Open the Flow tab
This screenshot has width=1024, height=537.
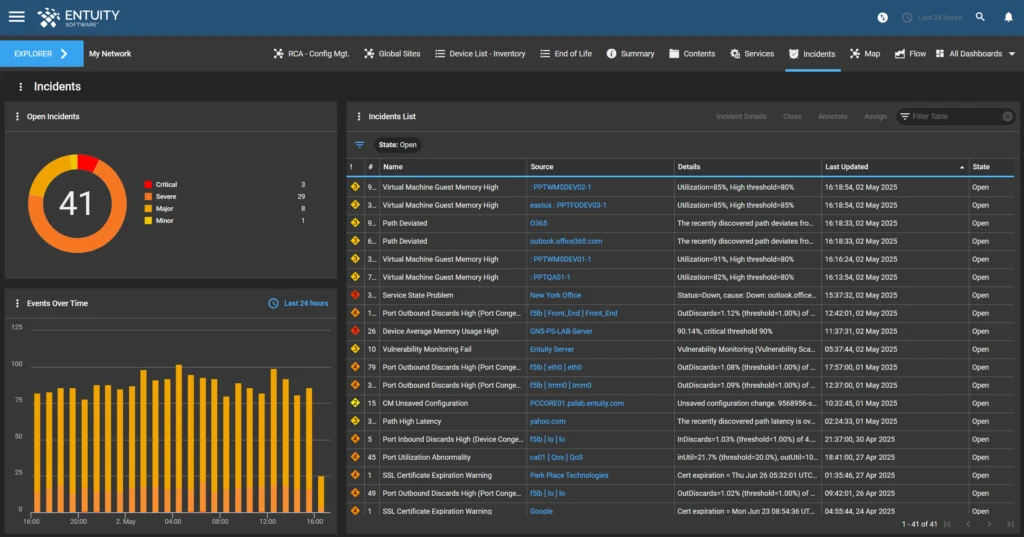(x=910, y=54)
